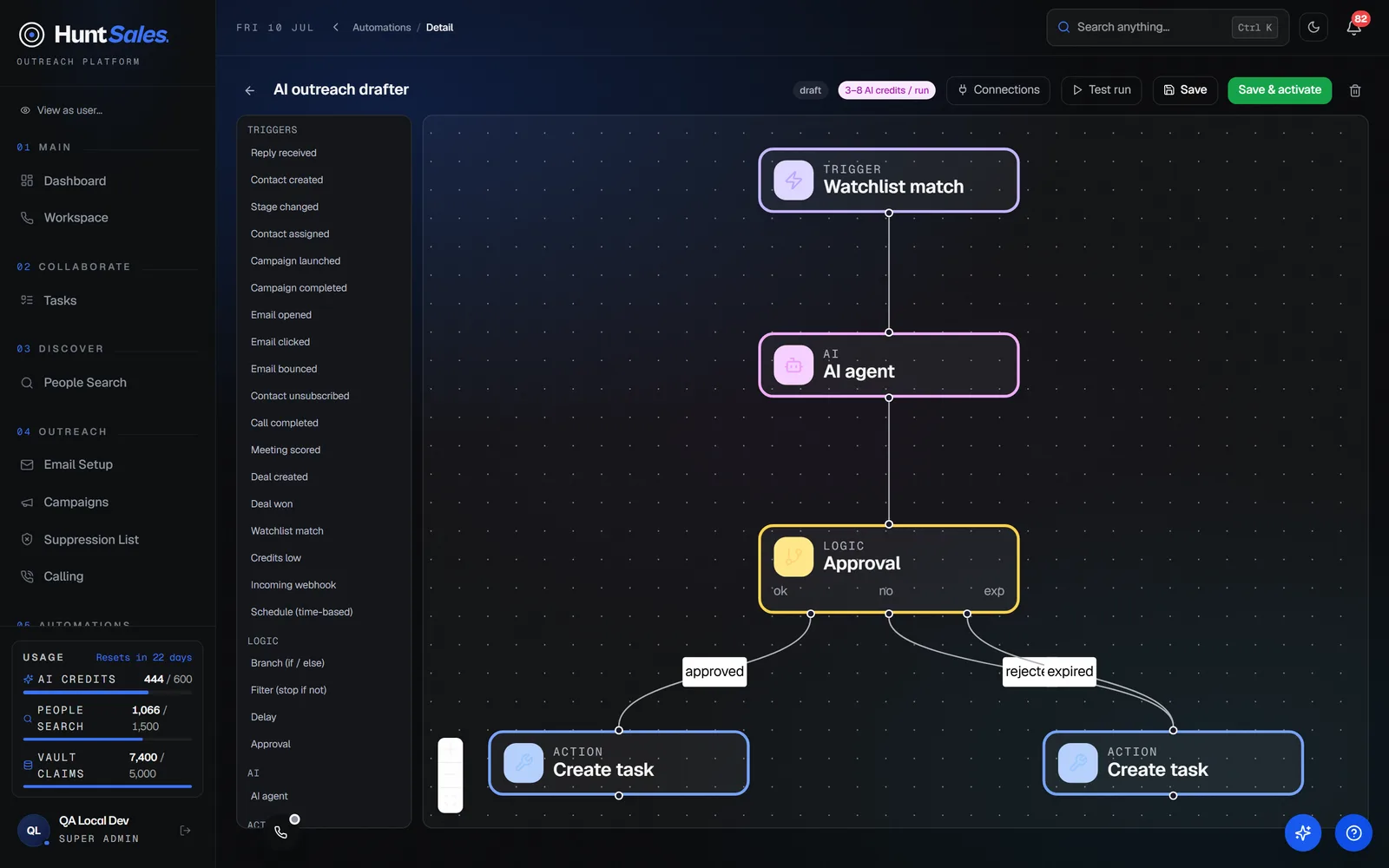Click the draft status badge

810,90
